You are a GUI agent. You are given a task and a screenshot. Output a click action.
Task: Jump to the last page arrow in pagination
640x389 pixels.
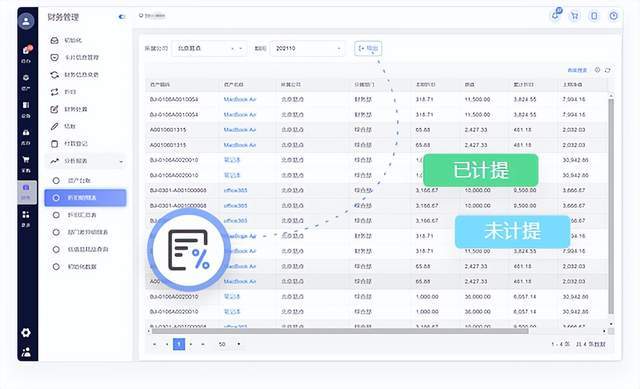click(x=202, y=344)
